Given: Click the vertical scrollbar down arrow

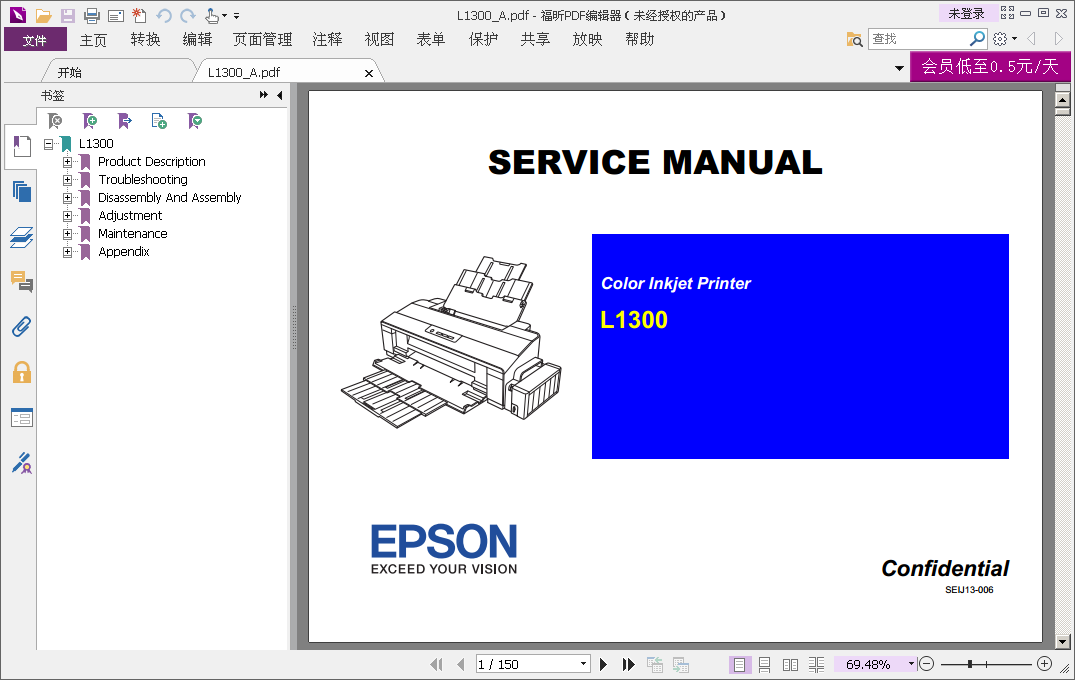Looking at the screenshot, I should coord(1063,642).
